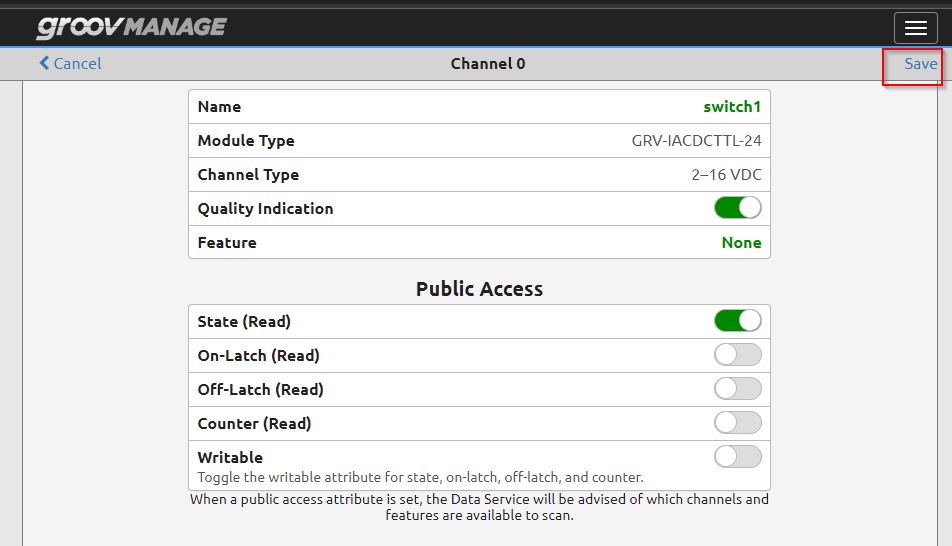Enable Counter (Read) public access
The width and height of the screenshot is (952, 546).
point(738,423)
